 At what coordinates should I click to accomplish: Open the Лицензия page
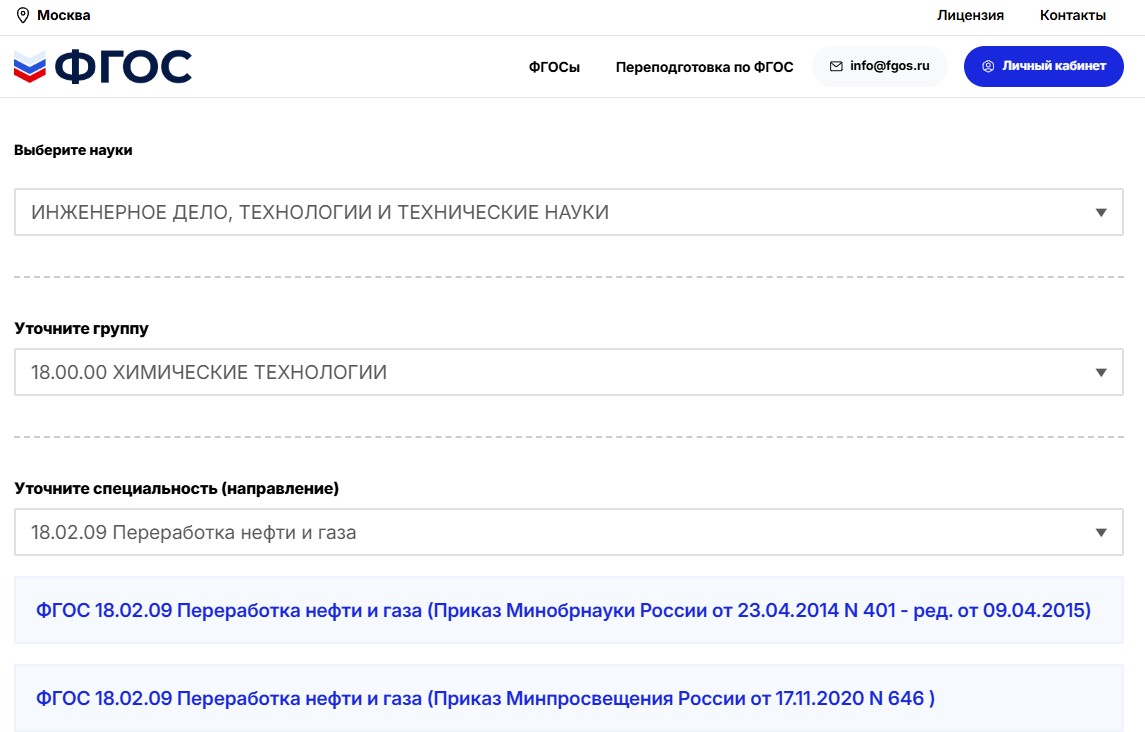(x=970, y=15)
